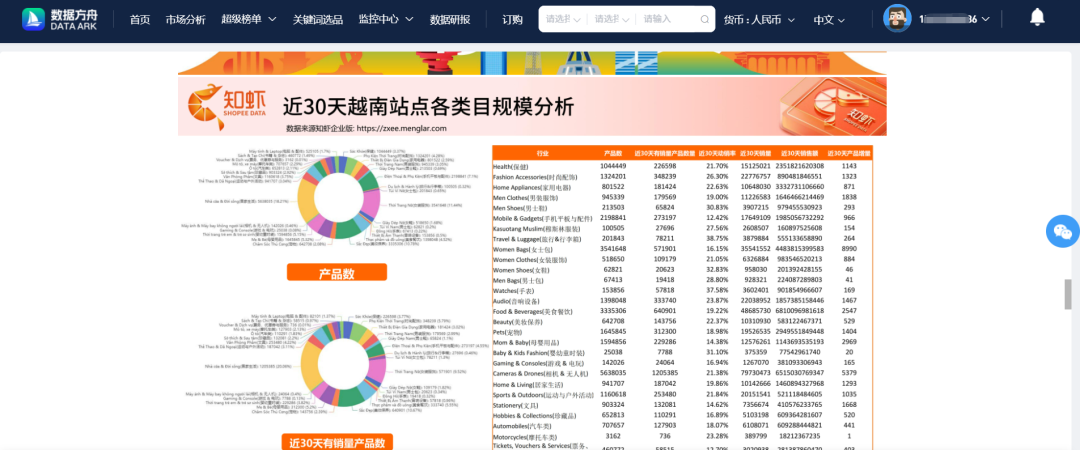Open the first 请选择 dropdown in search bar
Image resolution: width=1080 pixels, height=450 pixels.
[562, 19]
